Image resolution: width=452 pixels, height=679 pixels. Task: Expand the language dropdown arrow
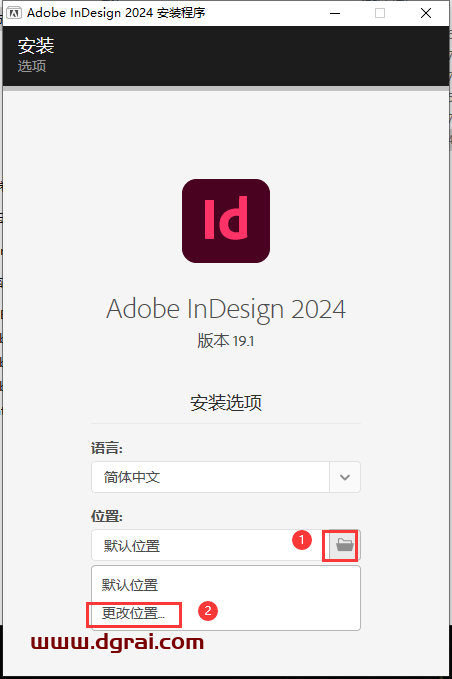click(345, 477)
